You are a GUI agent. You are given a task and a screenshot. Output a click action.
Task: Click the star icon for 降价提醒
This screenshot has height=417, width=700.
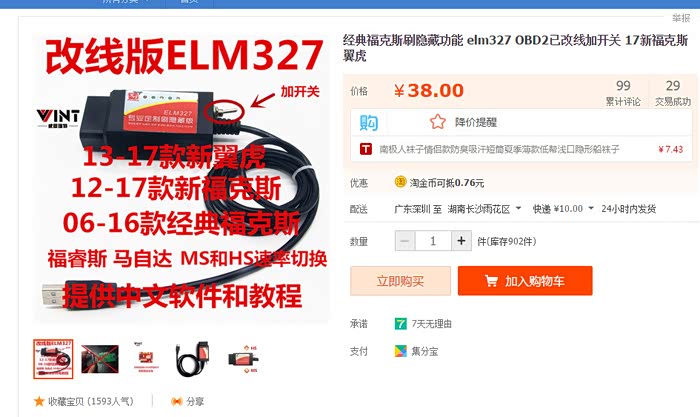438,121
